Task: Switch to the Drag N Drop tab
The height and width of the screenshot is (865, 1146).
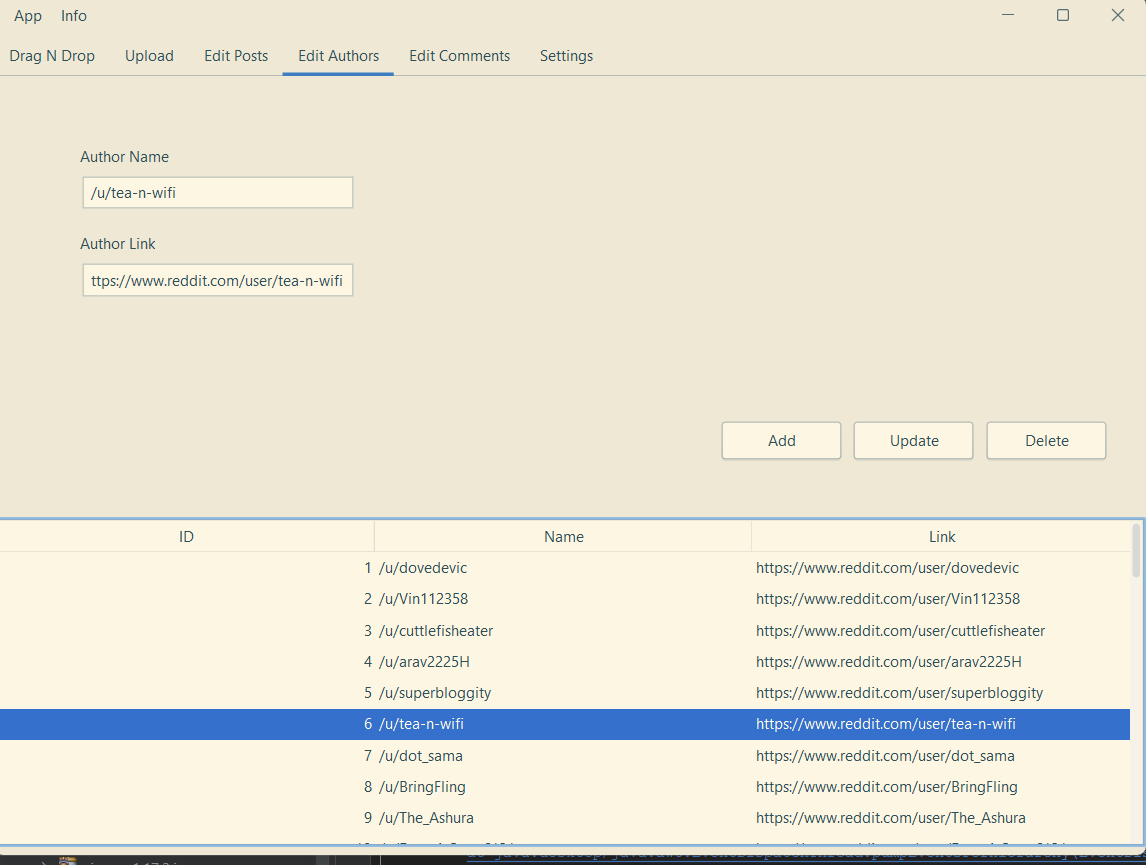Action: tap(52, 56)
